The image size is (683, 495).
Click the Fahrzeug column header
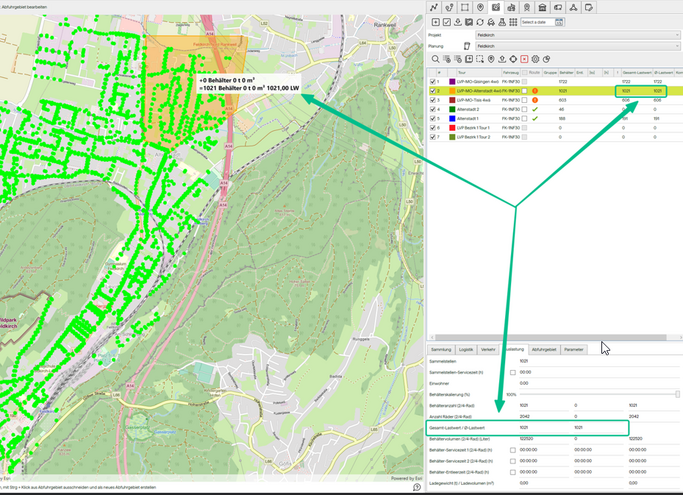[x=511, y=73]
